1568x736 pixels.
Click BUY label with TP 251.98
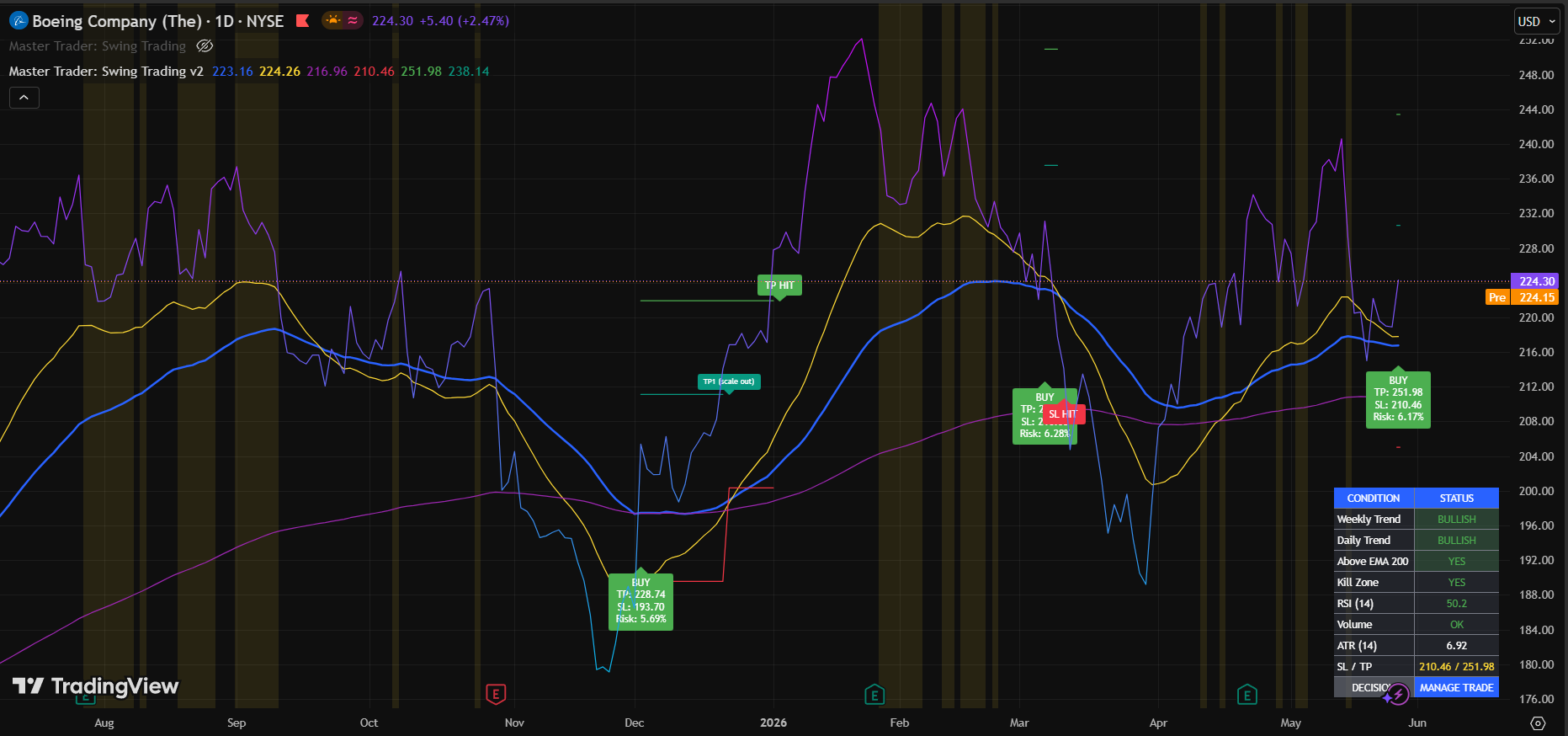point(1398,398)
